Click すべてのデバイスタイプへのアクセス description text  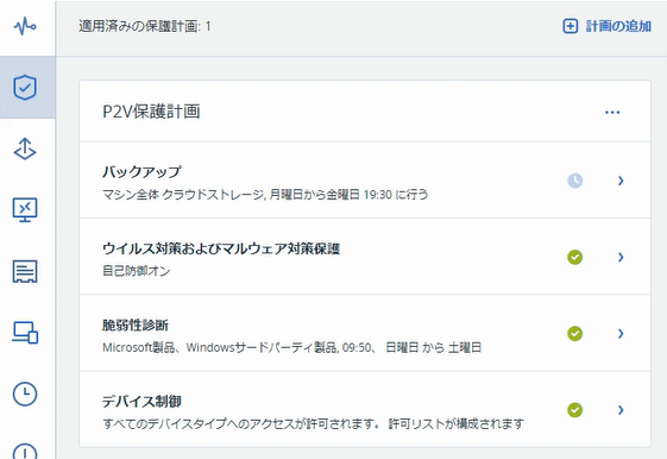click(x=313, y=424)
